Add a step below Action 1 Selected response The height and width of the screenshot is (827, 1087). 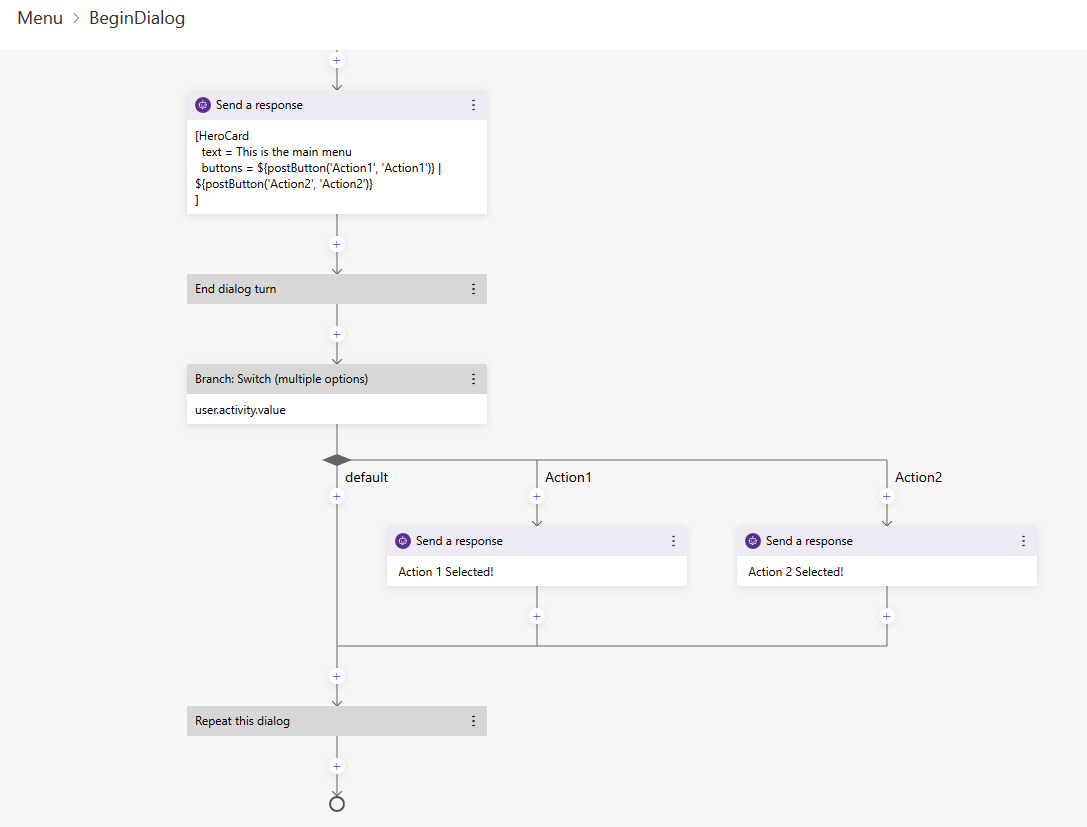[537, 616]
